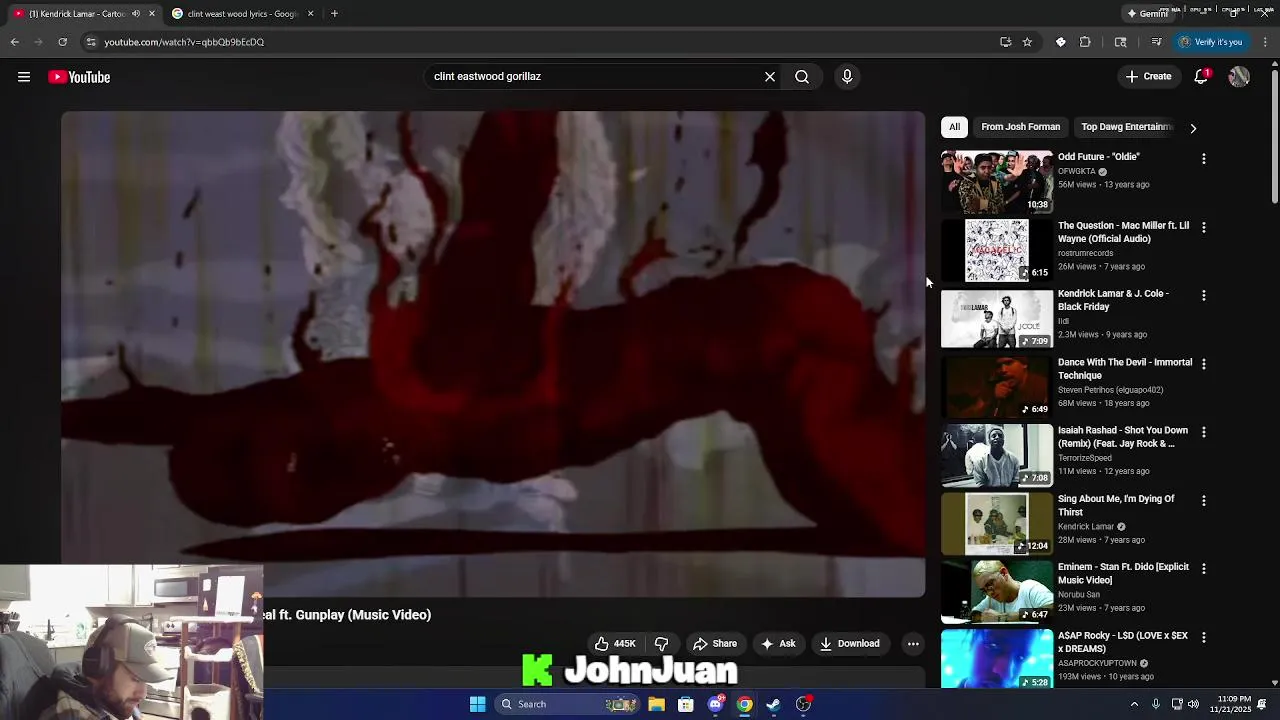Open the tag-shaped extension icon
Image resolution: width=1280 pixels, height=720 pixels.
(1061, 42)
